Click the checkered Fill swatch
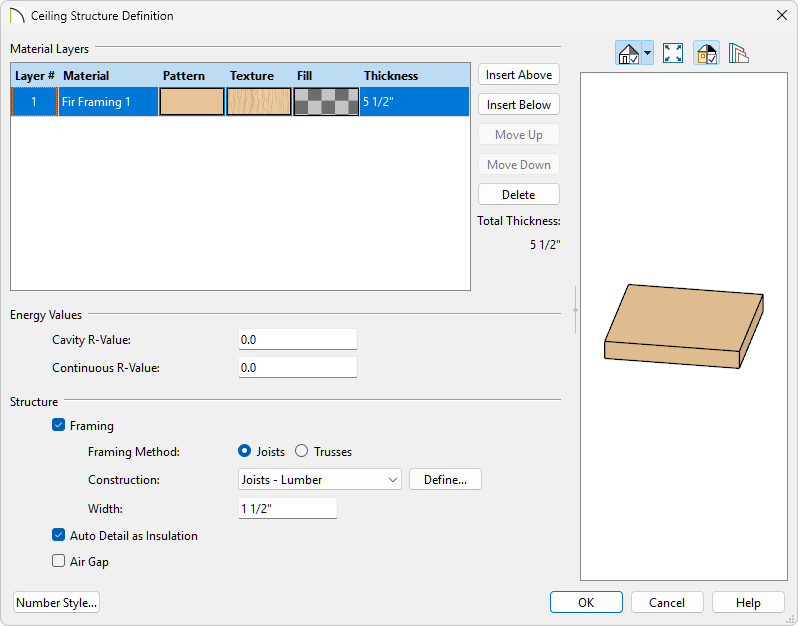Screen dimensions: 798x626 [x=326, y=102]
